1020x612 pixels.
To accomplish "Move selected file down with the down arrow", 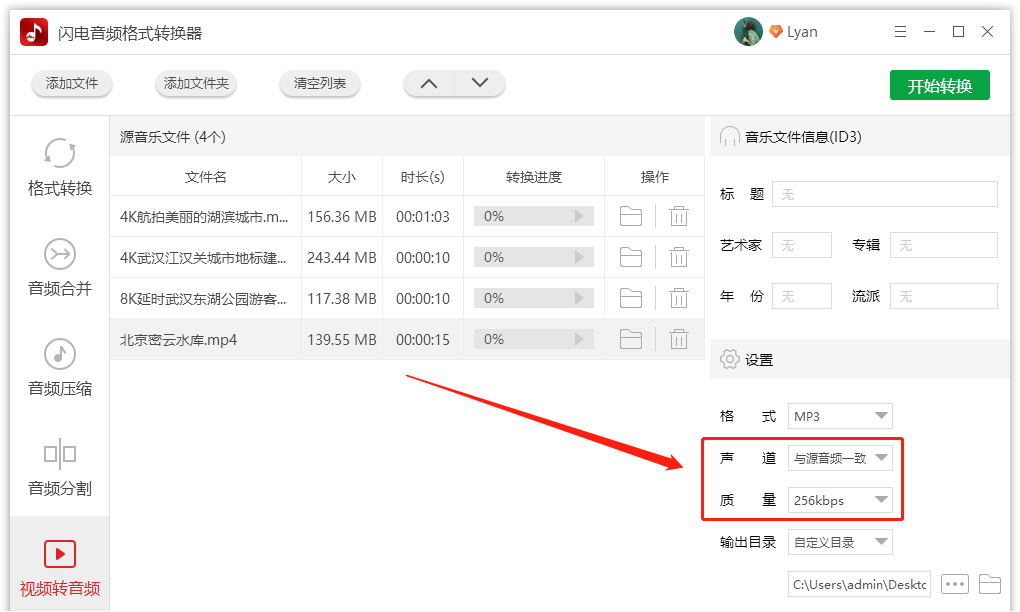I will click(x=479, y=83).
